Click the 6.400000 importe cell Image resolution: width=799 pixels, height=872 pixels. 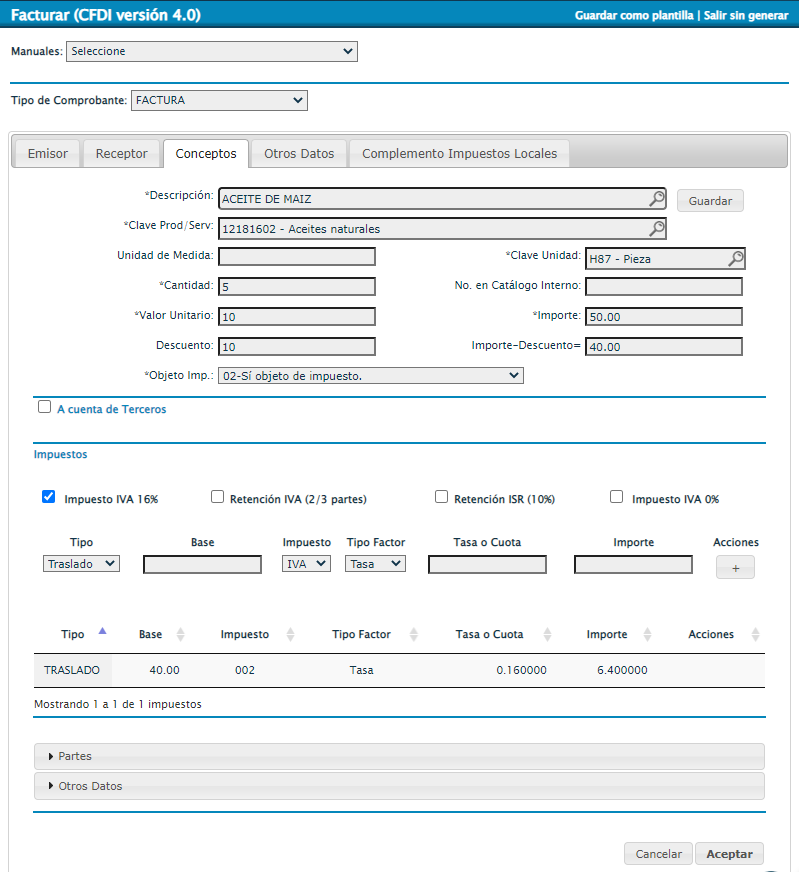622,670
